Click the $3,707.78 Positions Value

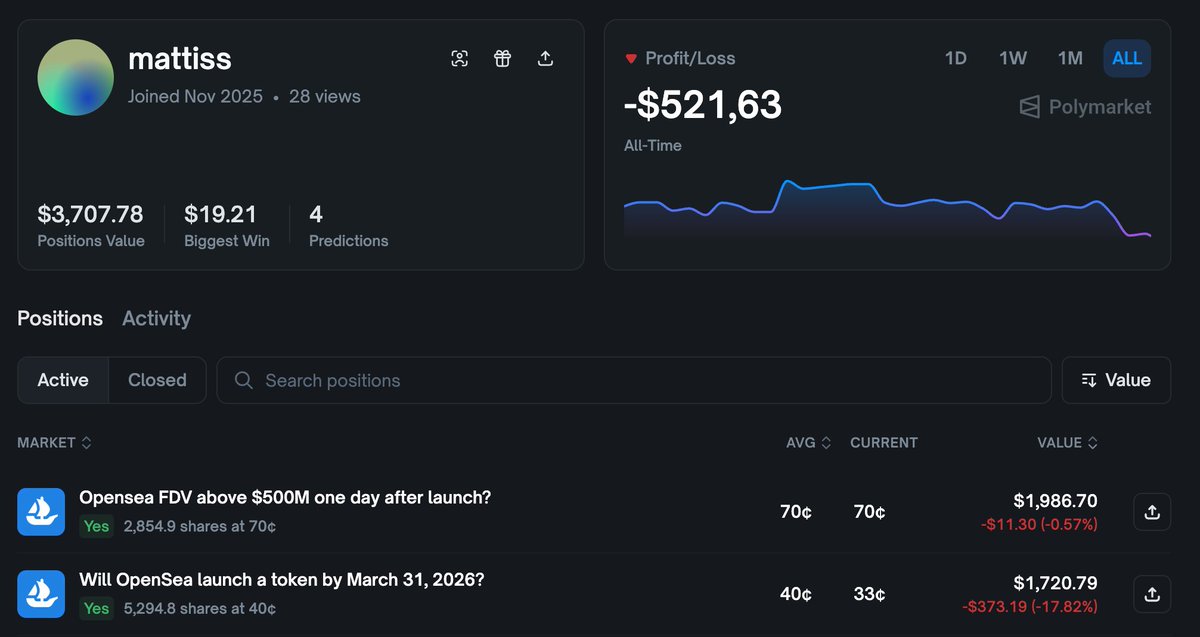[90, 214]
